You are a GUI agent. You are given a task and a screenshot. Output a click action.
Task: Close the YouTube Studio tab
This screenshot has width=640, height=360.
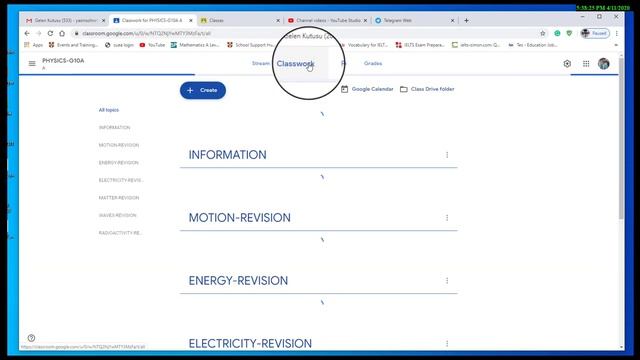tap(365, 20)
